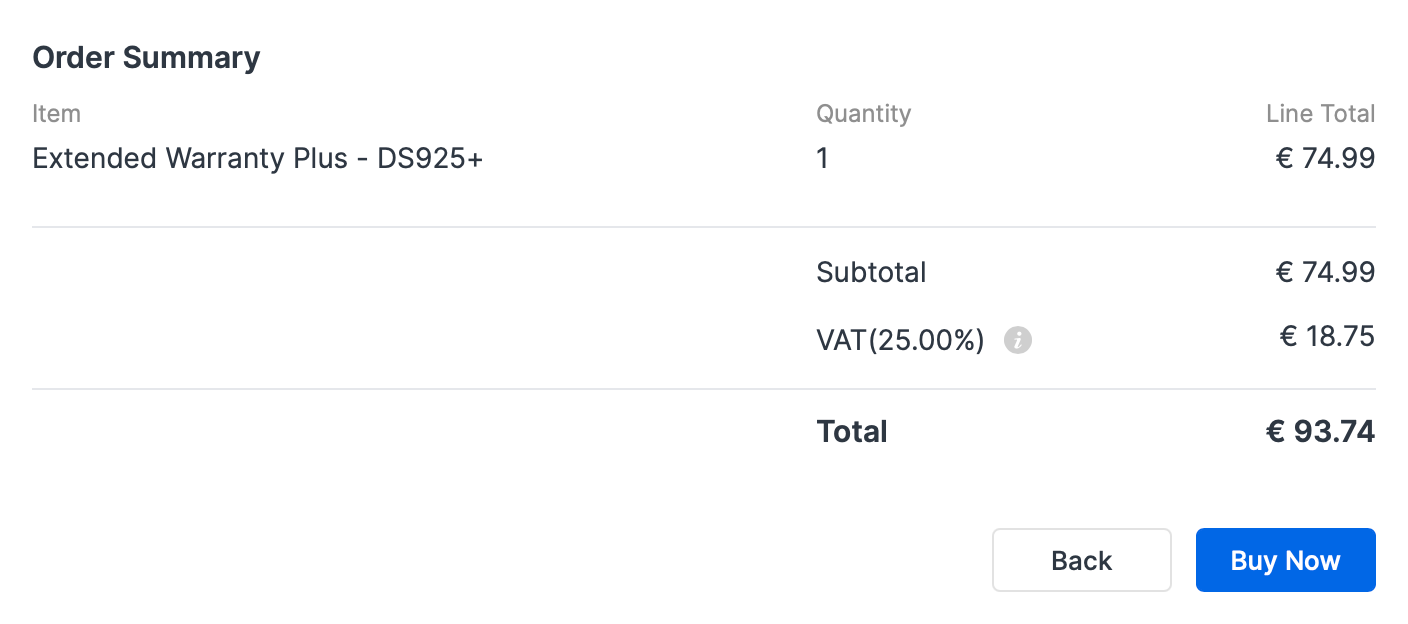Click the divider line above Total
Image resolution: width=1408 pixels, height=624 pixels.
704,389
